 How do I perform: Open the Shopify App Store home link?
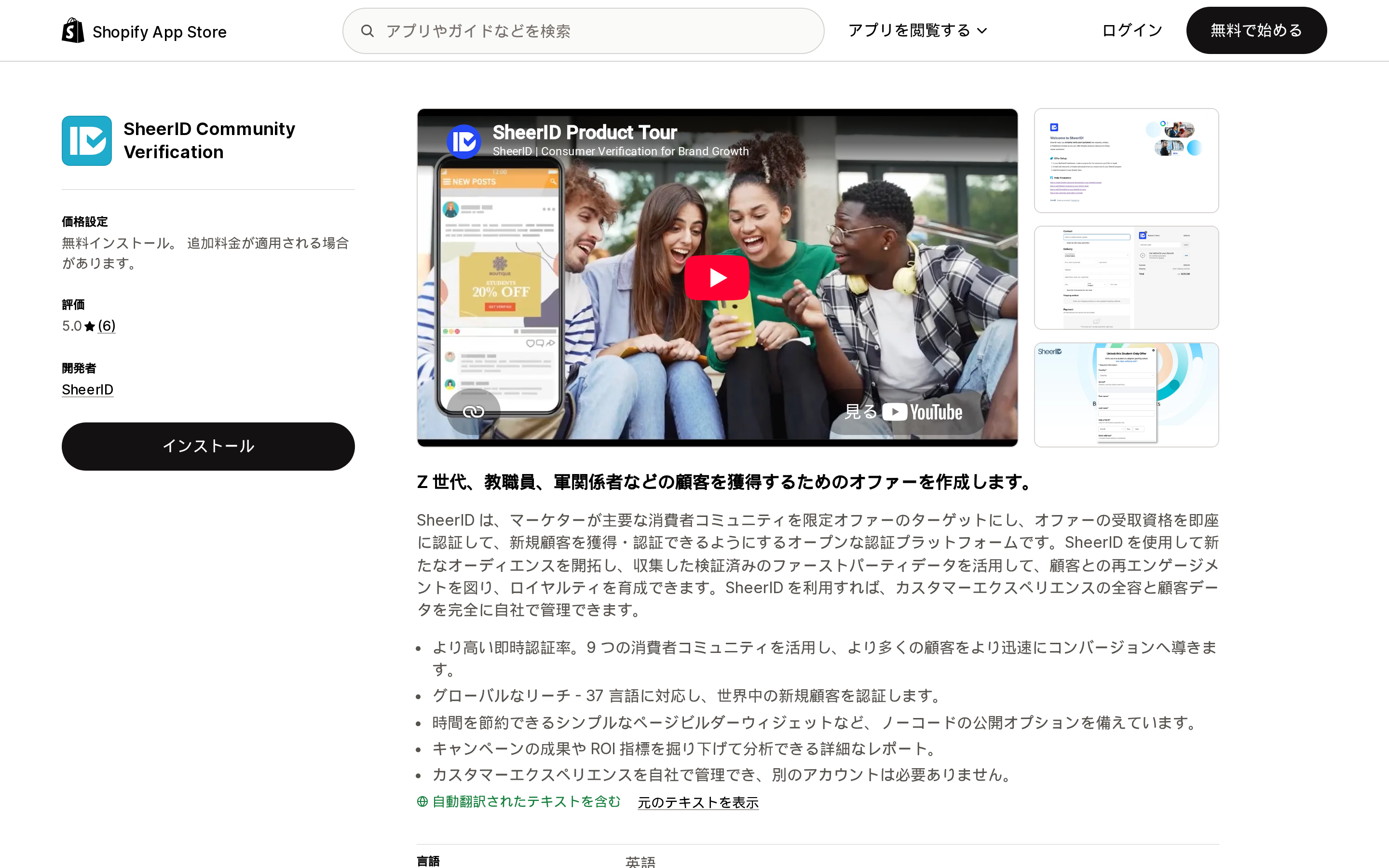coord(144,31)
